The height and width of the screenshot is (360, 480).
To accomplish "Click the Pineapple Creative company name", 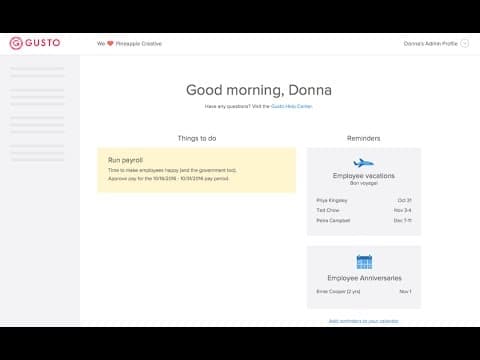I will coord(139,44).
